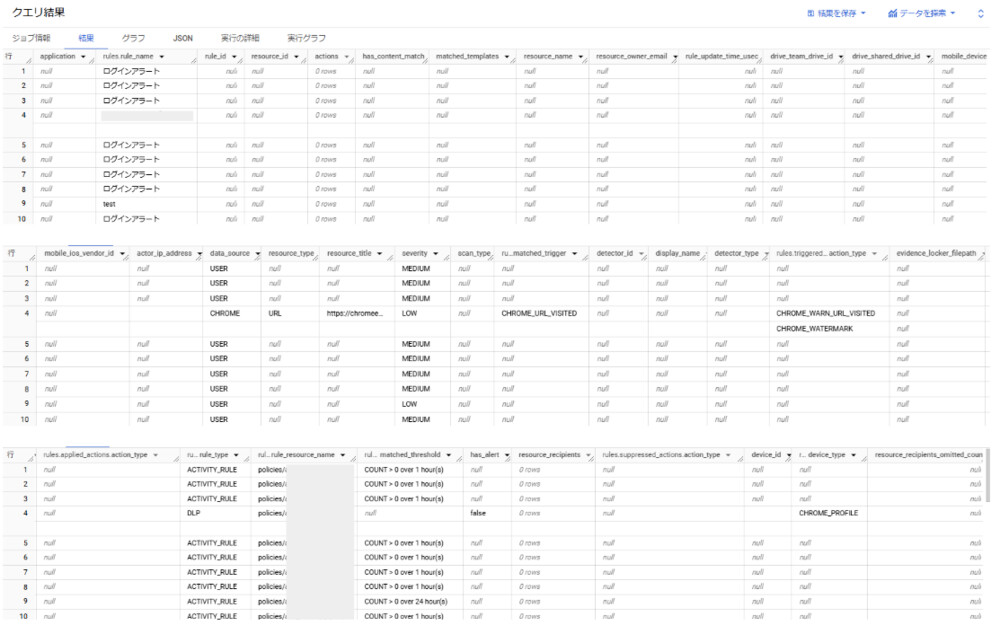Select the CHROME_URL_VISITED trigger cell

(x=539, y=314)
